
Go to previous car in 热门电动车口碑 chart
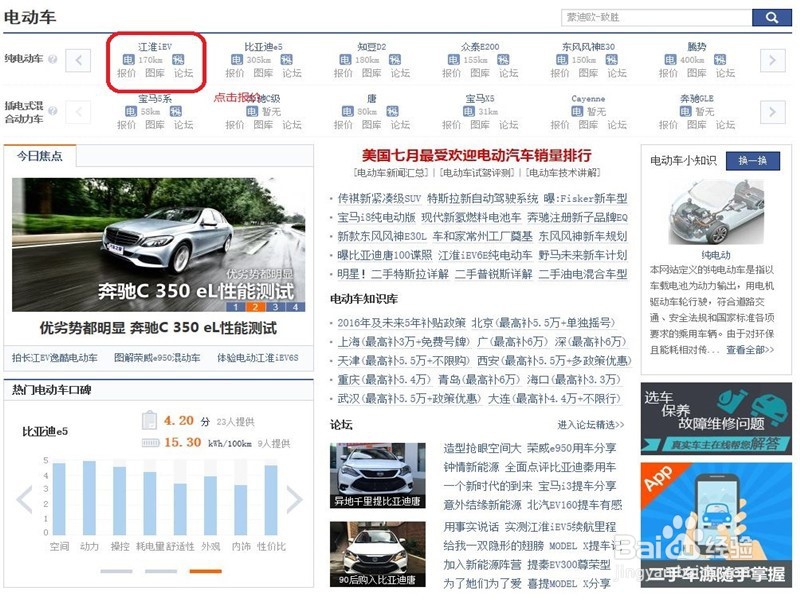pyautogui.click(x=24, y=499)
